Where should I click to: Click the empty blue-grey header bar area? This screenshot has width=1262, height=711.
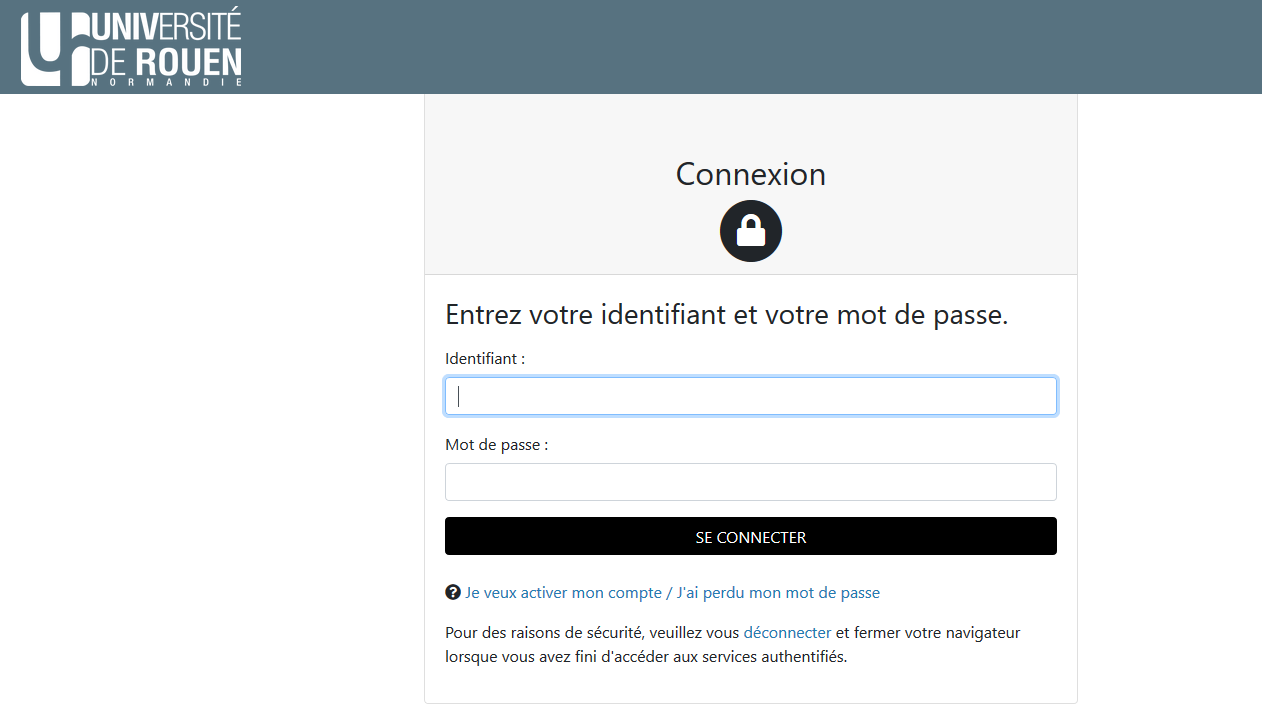[750, 47]
